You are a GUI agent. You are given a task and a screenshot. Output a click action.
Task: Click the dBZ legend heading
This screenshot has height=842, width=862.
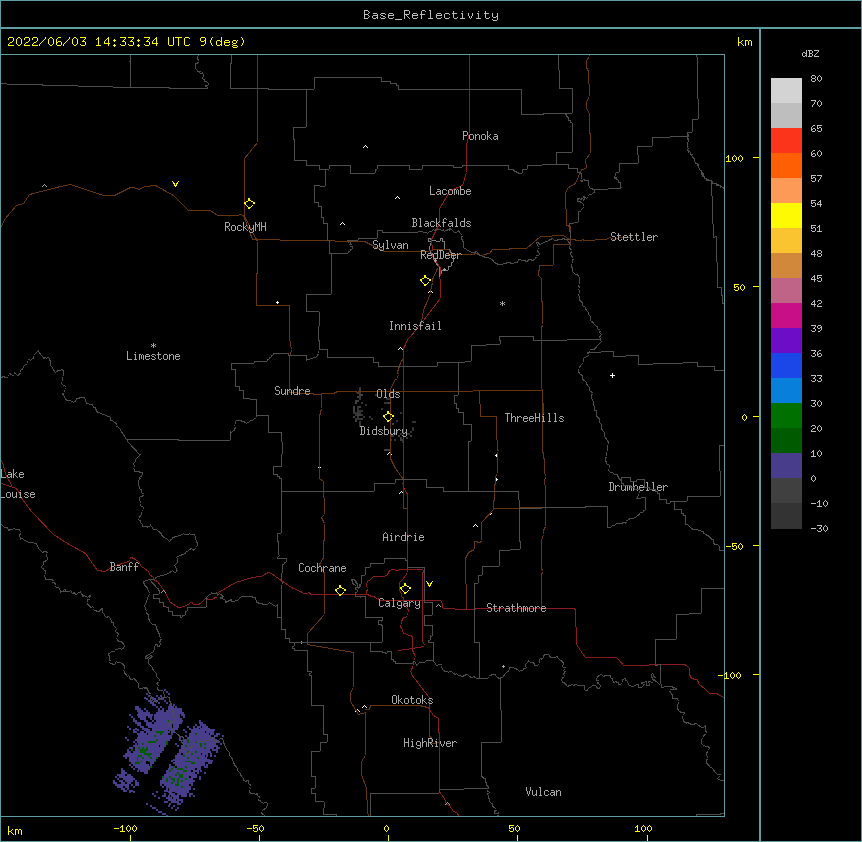coord(810,53)
